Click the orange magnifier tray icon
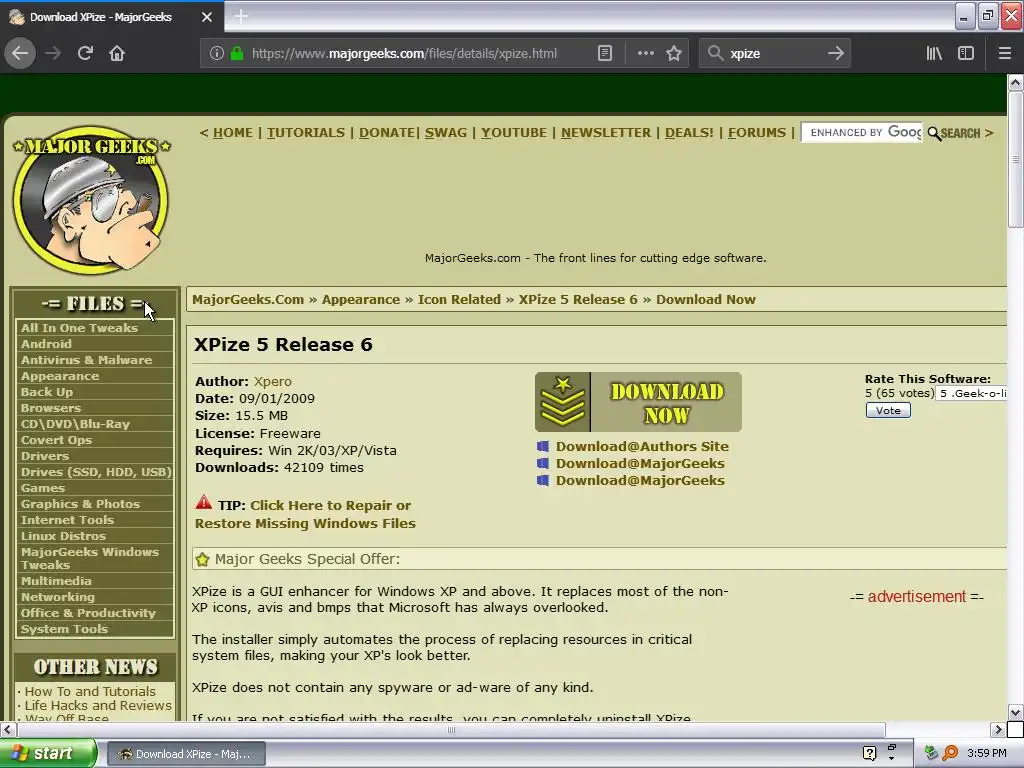Viewport: 1024px width, 768px height. 950,753
